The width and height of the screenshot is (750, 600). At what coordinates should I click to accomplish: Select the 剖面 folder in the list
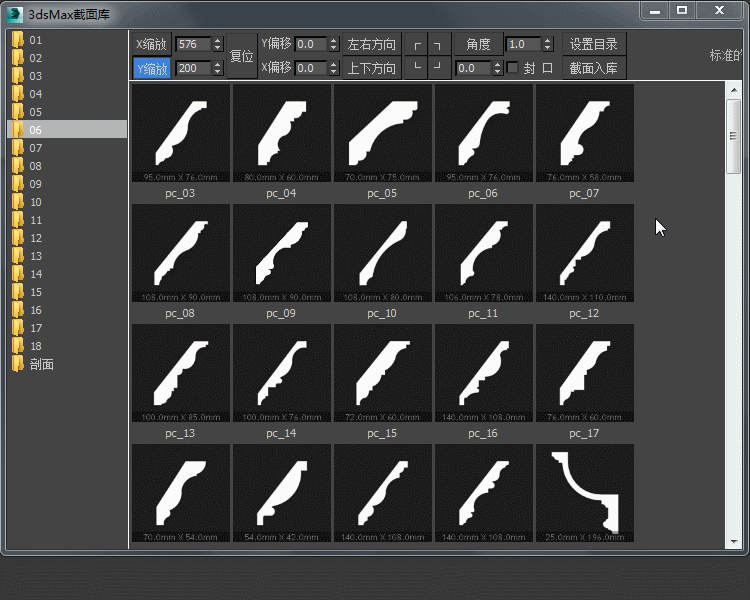(41, 364)
